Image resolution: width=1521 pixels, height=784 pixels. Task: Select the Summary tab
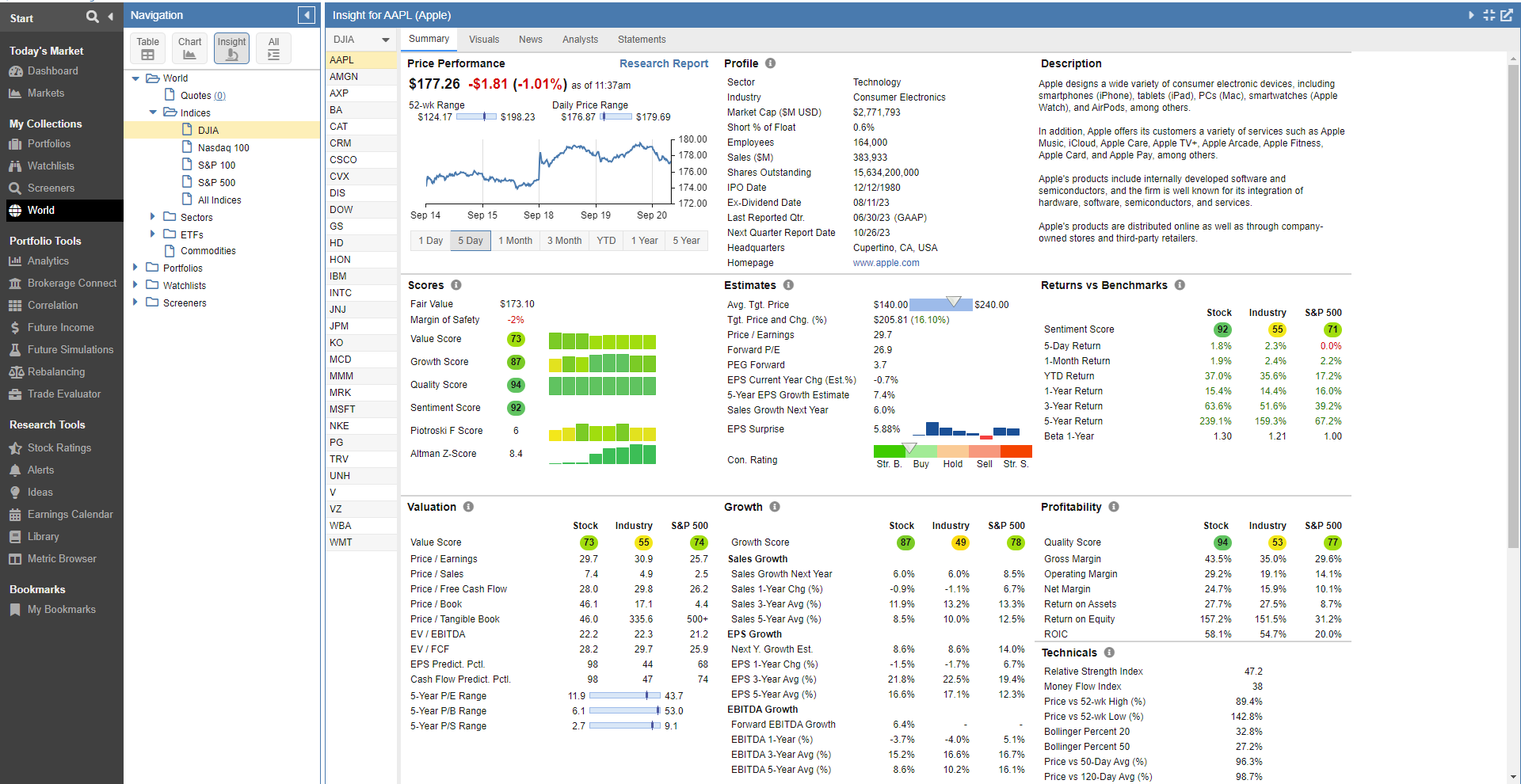429,39
